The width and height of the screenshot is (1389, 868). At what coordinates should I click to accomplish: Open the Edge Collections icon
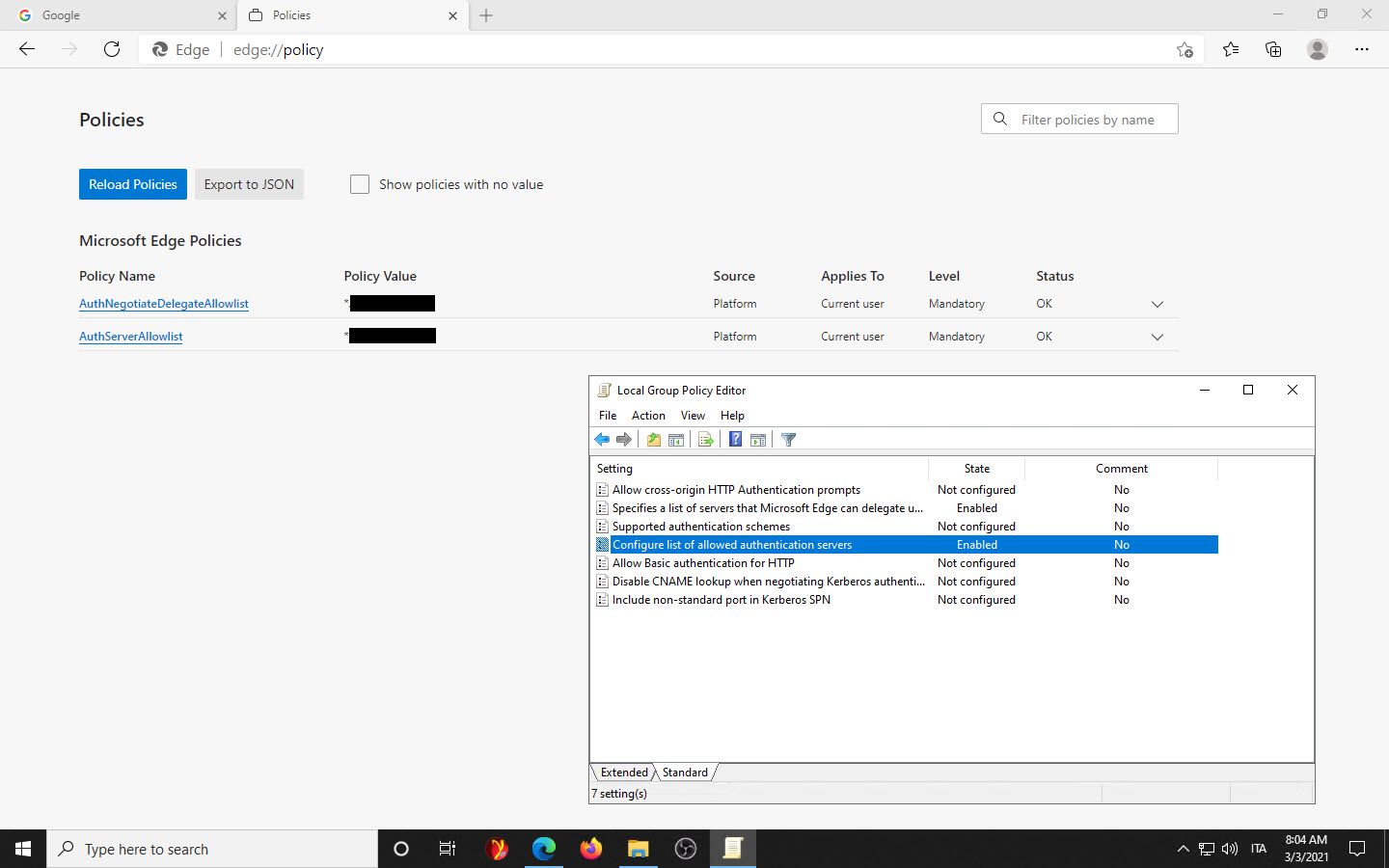pyautogui.click(x=1273, y=49)
